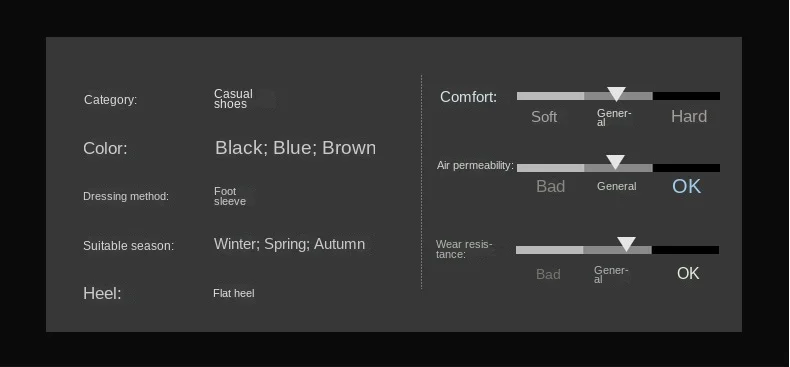Click the Air permeability slider triangle marker
Screen dimensions: 790x367
[615, 162]
